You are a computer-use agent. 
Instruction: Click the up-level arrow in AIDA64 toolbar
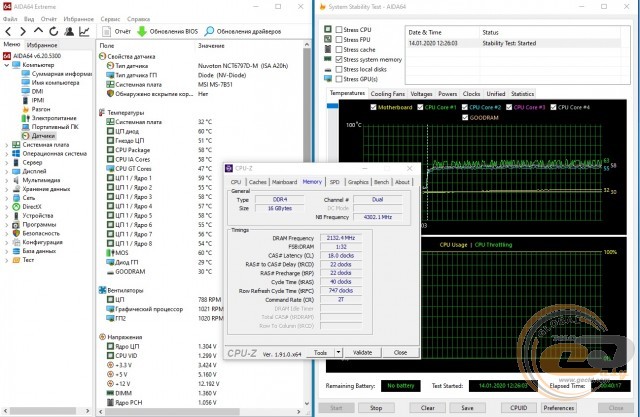(x=38, y=31)
